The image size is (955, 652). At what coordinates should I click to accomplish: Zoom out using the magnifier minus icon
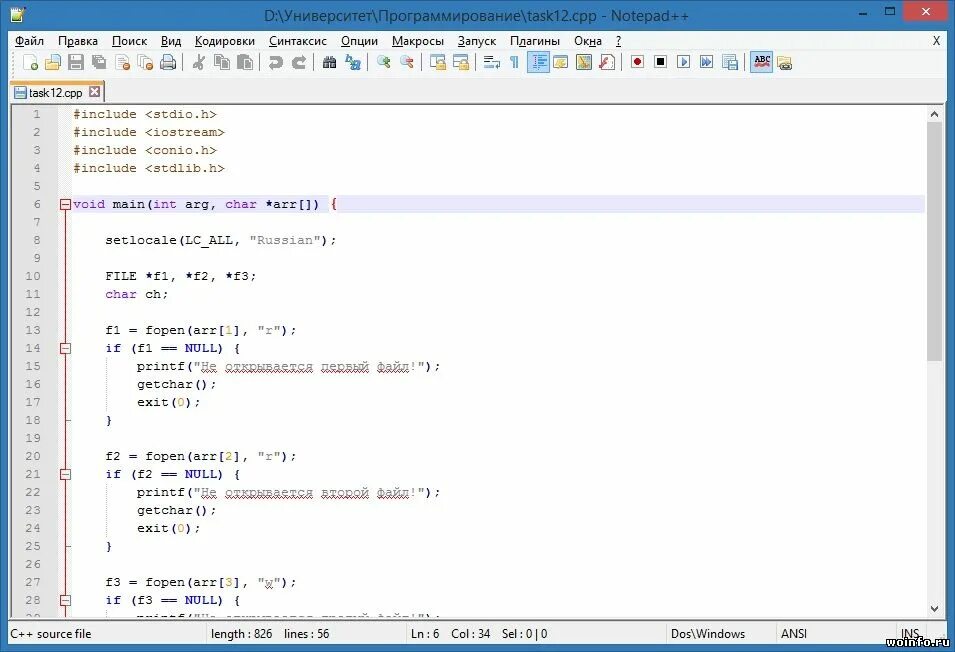point(406,62)
